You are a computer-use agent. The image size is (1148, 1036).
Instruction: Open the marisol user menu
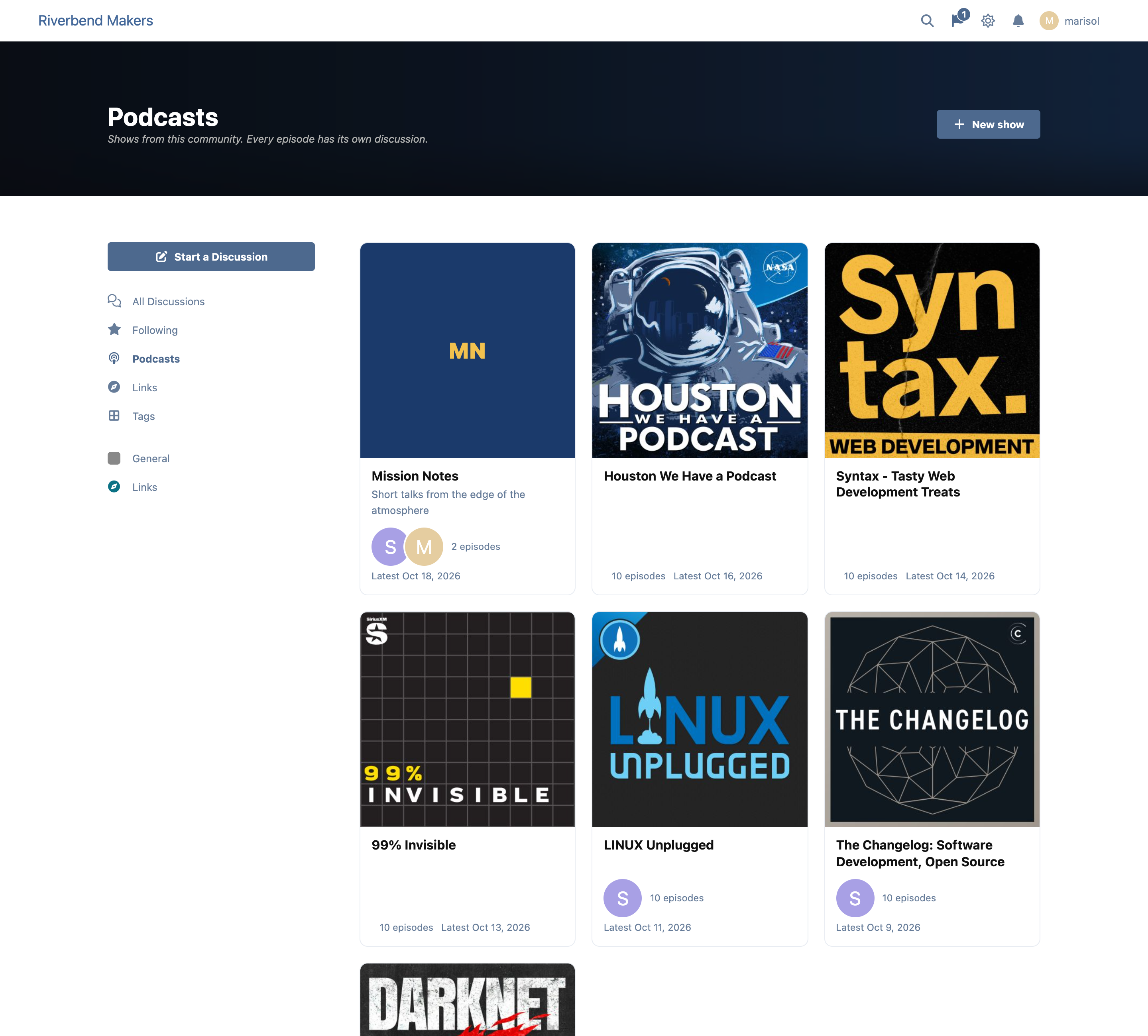[1069, 21]
